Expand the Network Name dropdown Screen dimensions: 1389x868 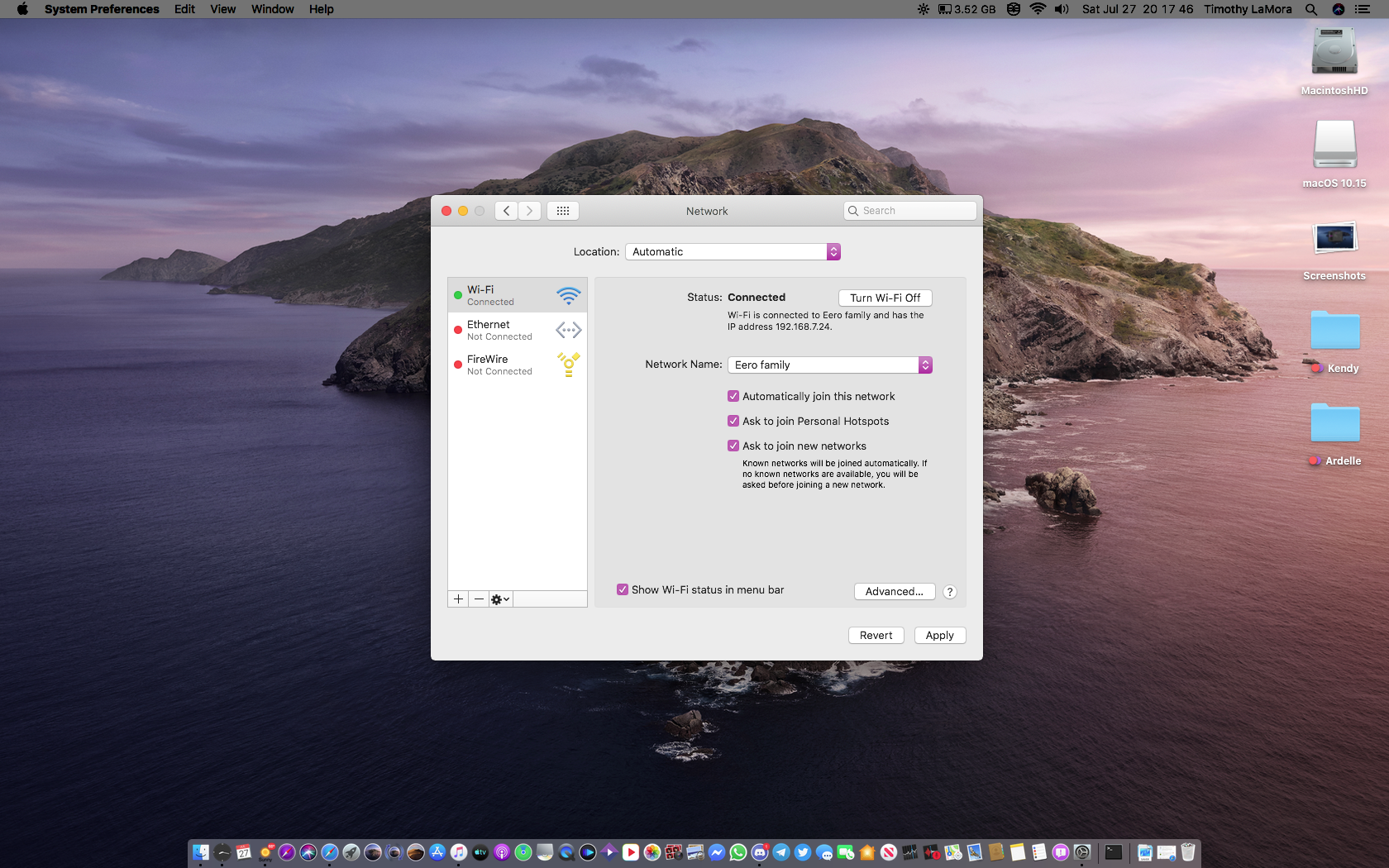pos(830,365)
